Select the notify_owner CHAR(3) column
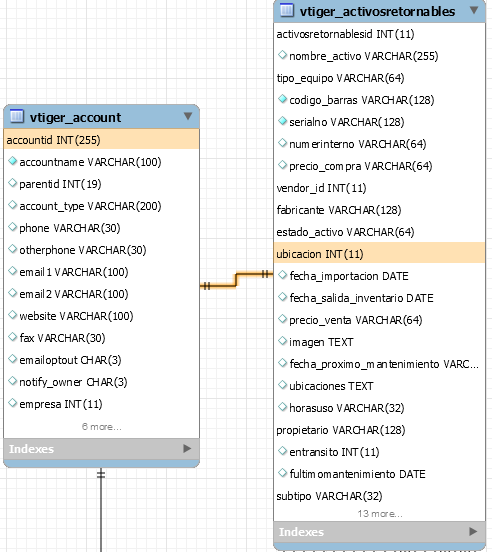492x553 pixels. click(102, 382)
